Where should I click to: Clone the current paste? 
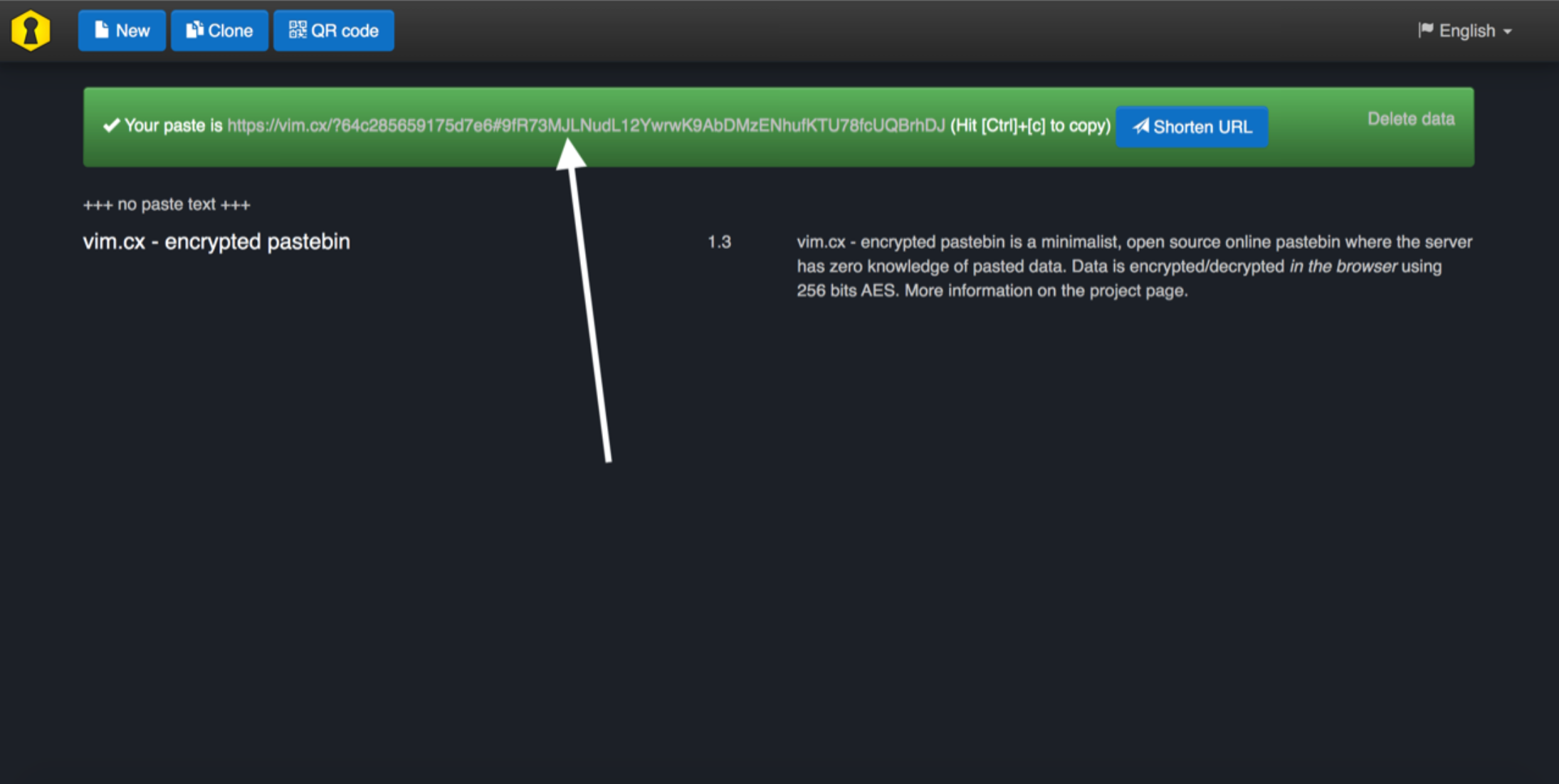[219, 31]
